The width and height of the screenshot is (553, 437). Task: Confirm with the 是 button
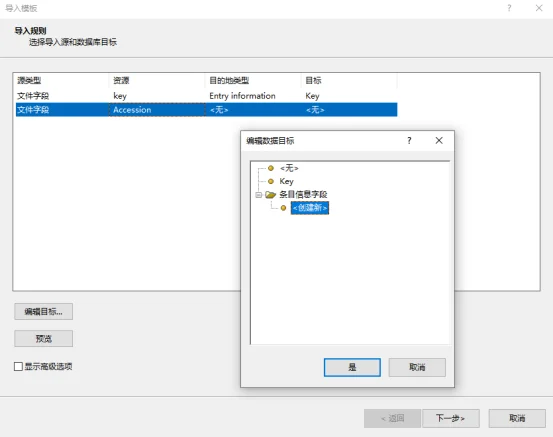(x=352, y=367)
